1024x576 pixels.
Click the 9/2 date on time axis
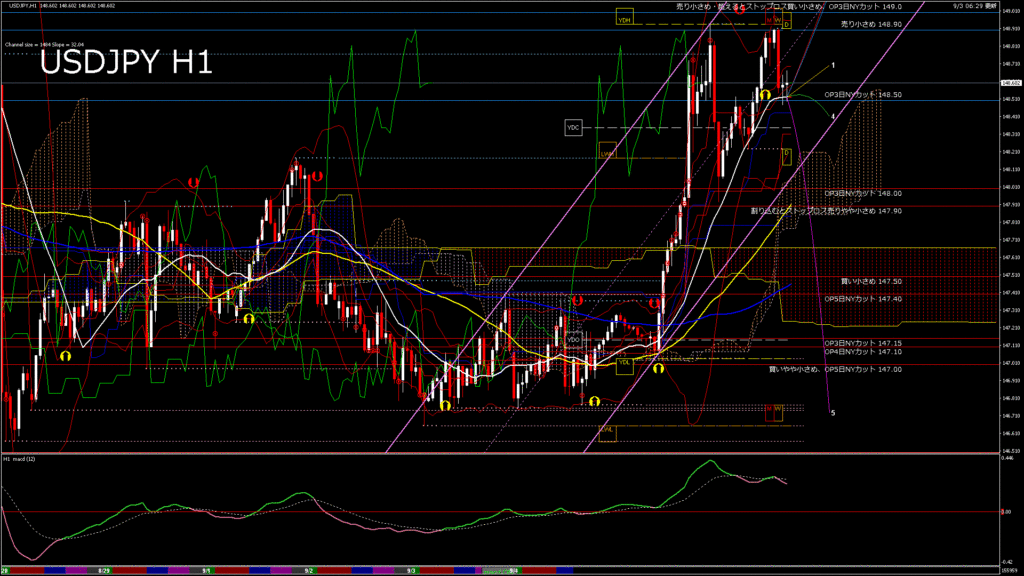coord(308,571)
